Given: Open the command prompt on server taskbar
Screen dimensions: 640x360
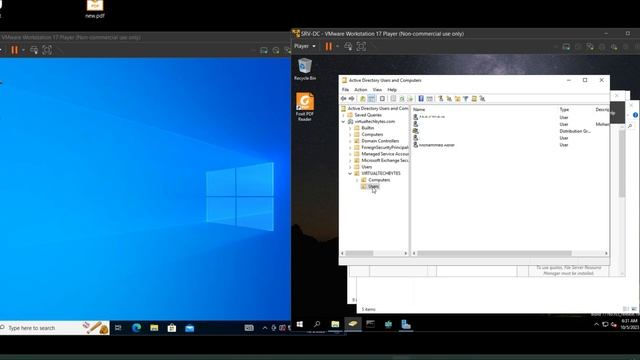Looking at the screenshot, I should coord(371,324).
